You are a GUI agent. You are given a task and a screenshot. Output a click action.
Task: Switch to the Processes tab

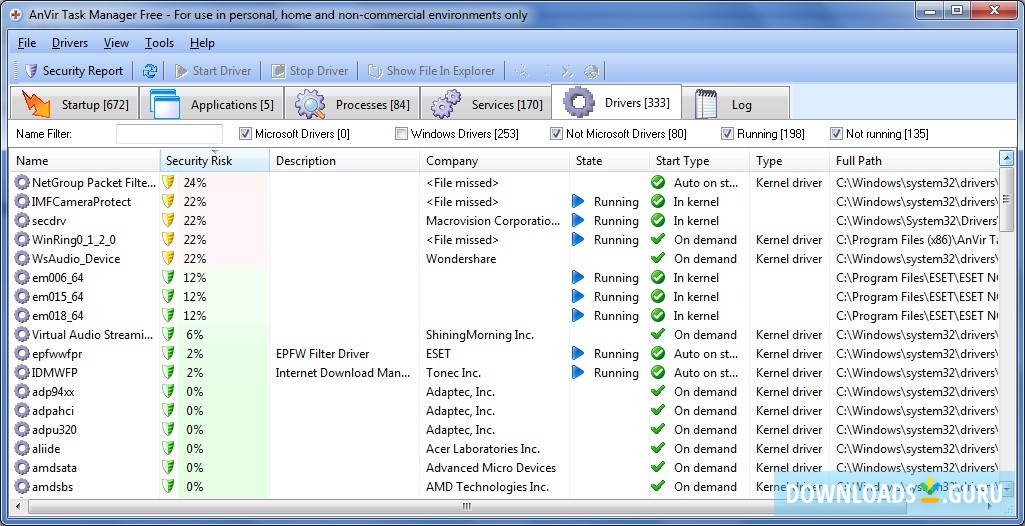tap(352, 104)
